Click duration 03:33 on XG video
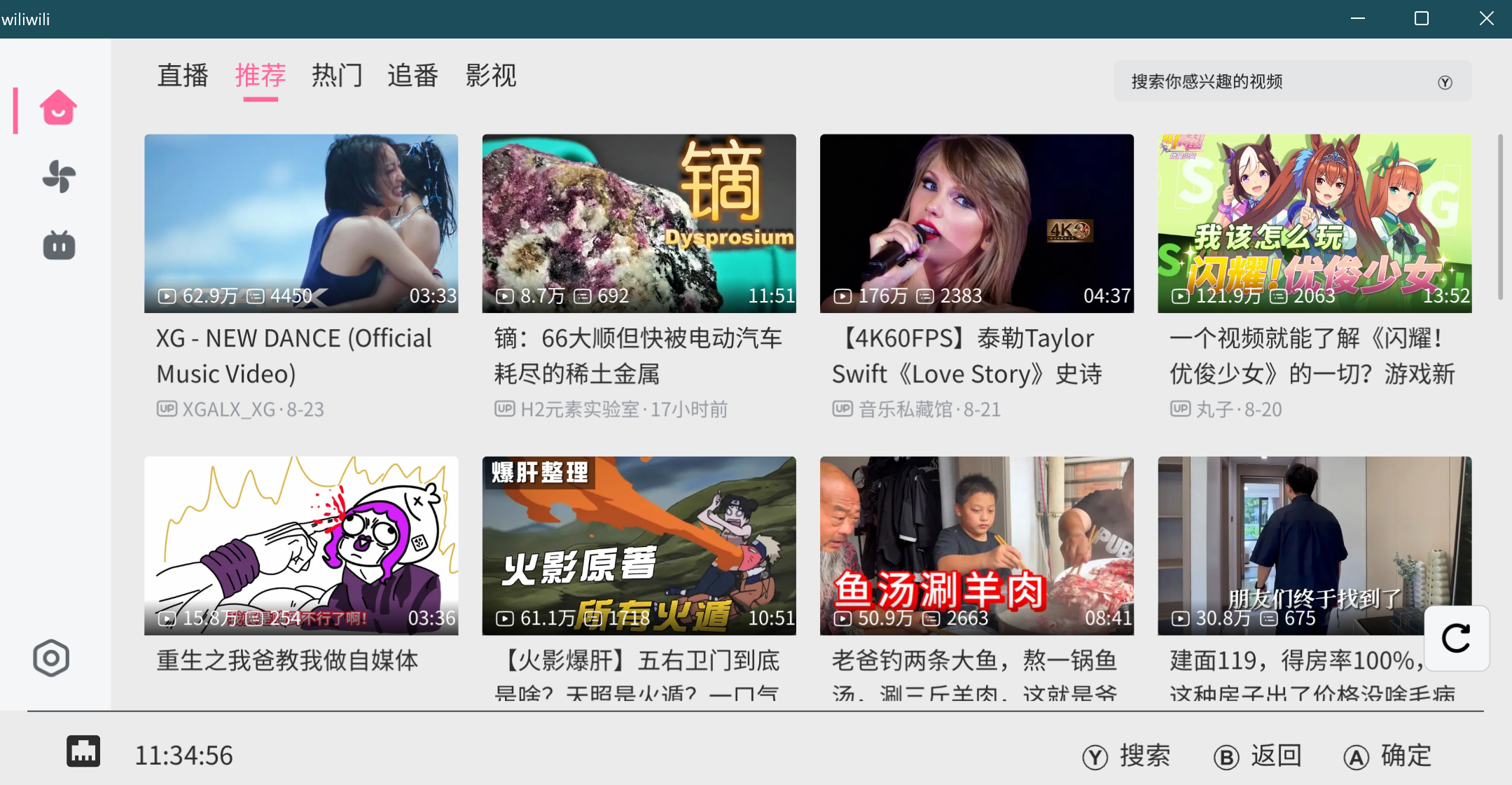 [x=433, y=296]
